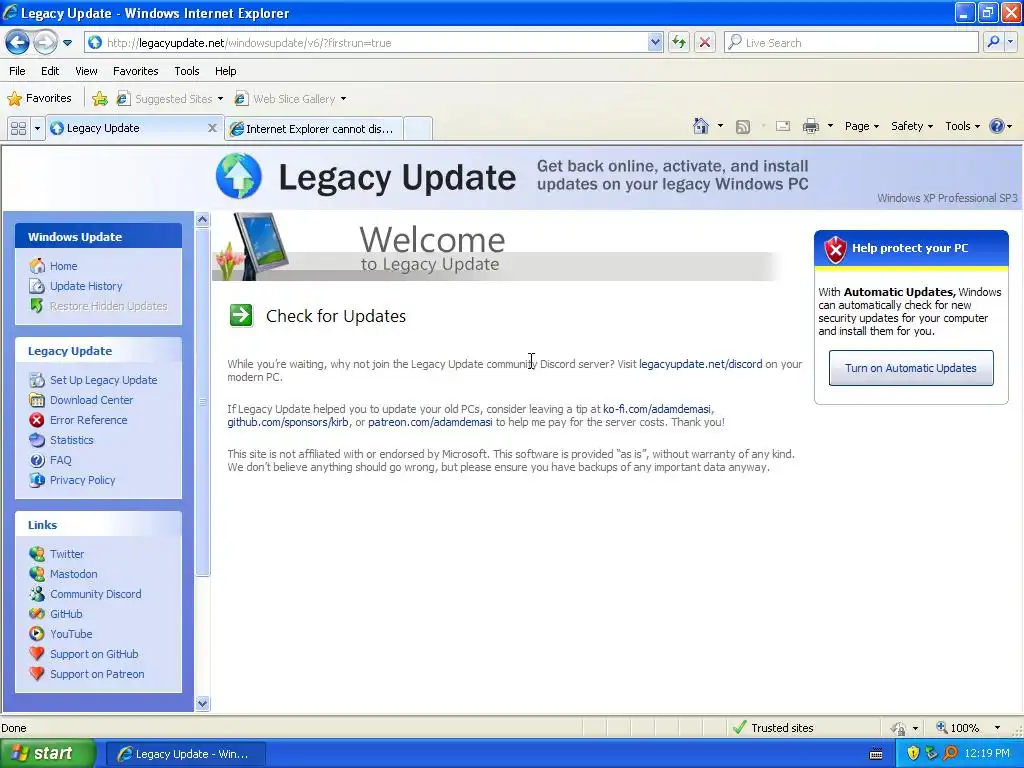The width and height of the screenshot is (1024, 768).
Task: Click the Error Reference red icon
Action: coord(37,420)
